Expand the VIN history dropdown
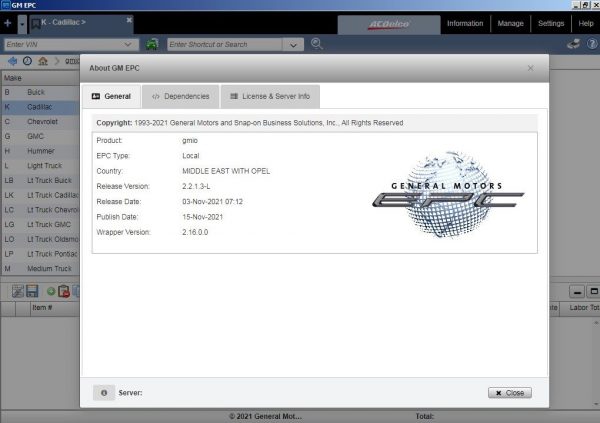The height and width of the screenshot is (423, 600). [x=128, y=44]
